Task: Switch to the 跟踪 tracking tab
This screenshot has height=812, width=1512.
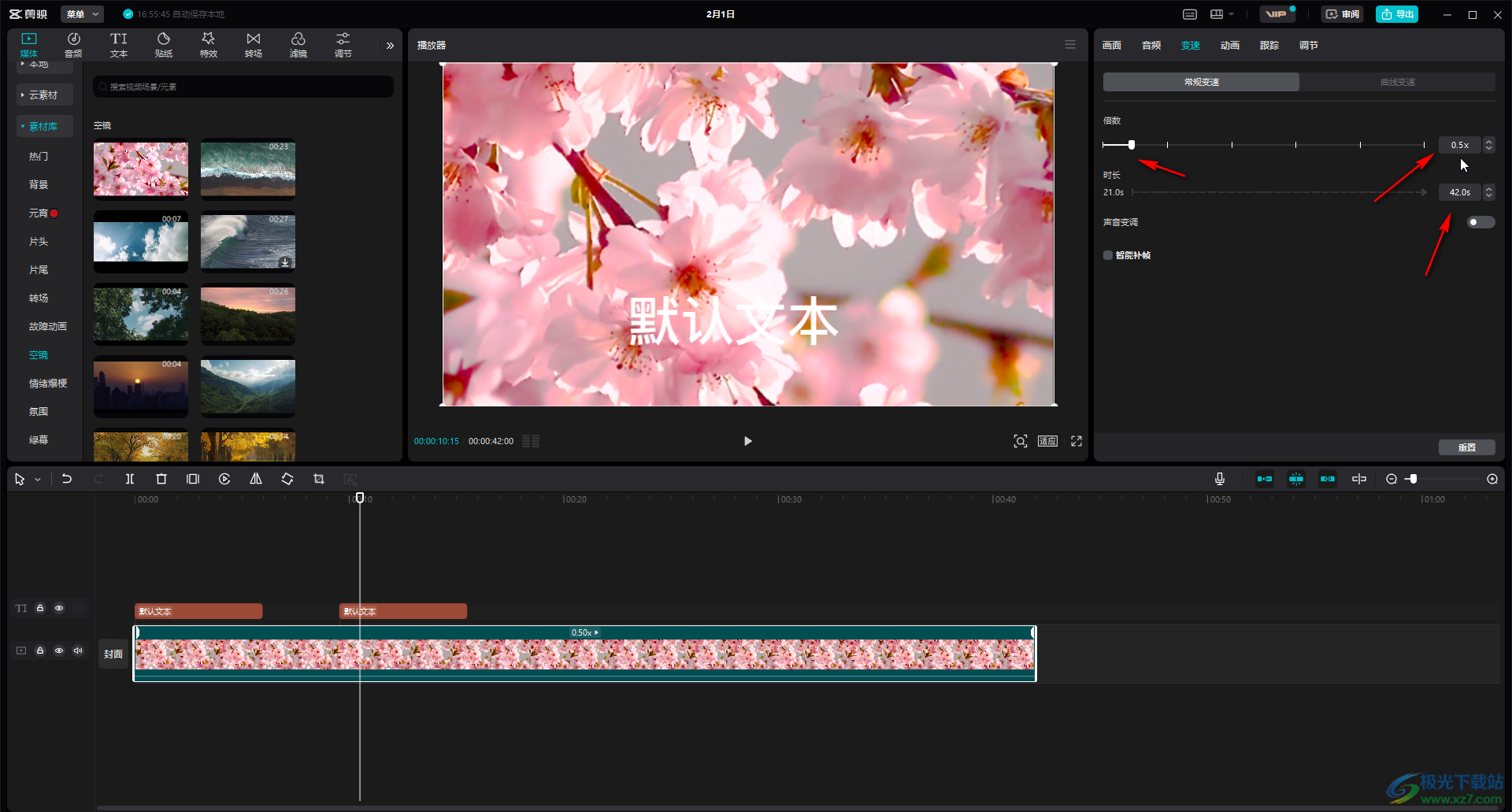Action: (x=1269, y=46)
